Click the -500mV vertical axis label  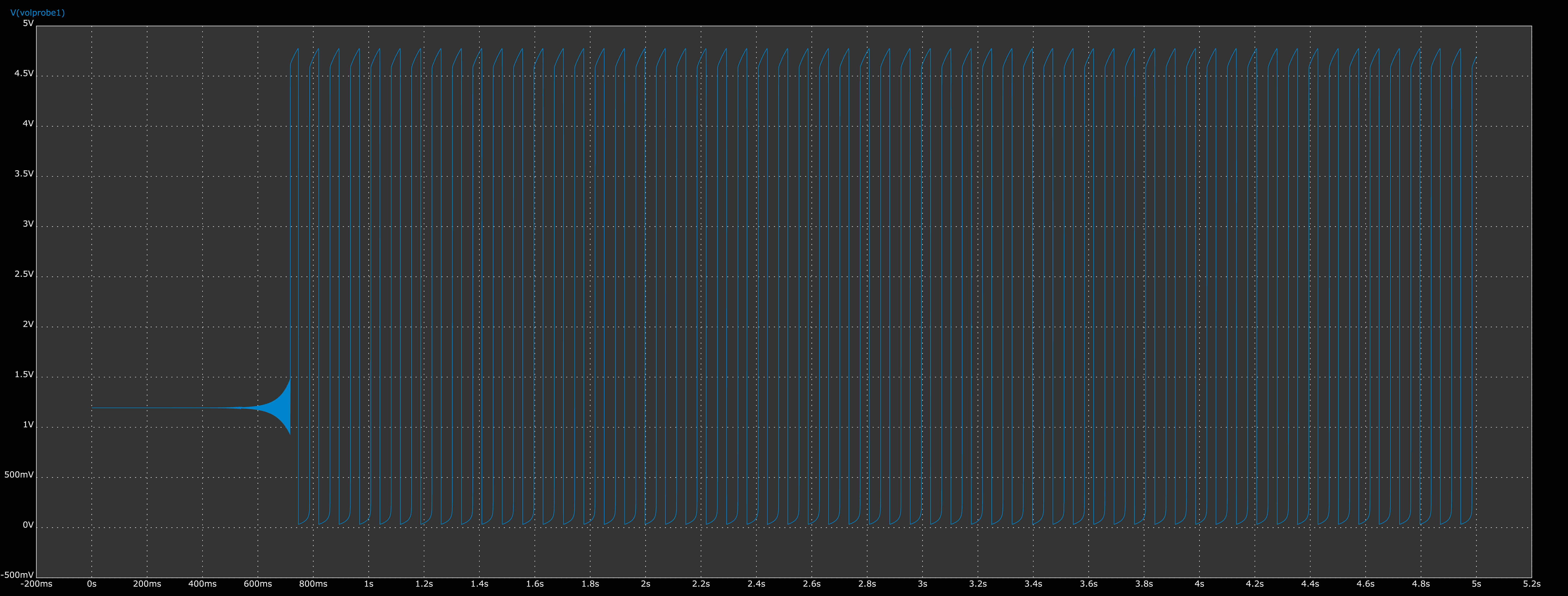pos(17,575)
